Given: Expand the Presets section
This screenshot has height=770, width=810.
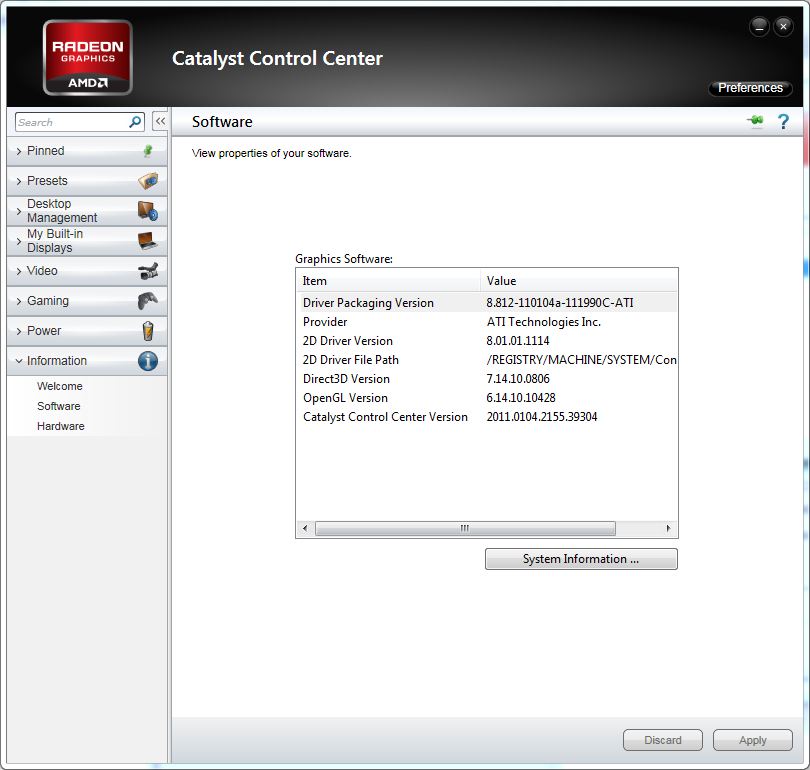Looking at the screenshot, I should coord(87,181).
